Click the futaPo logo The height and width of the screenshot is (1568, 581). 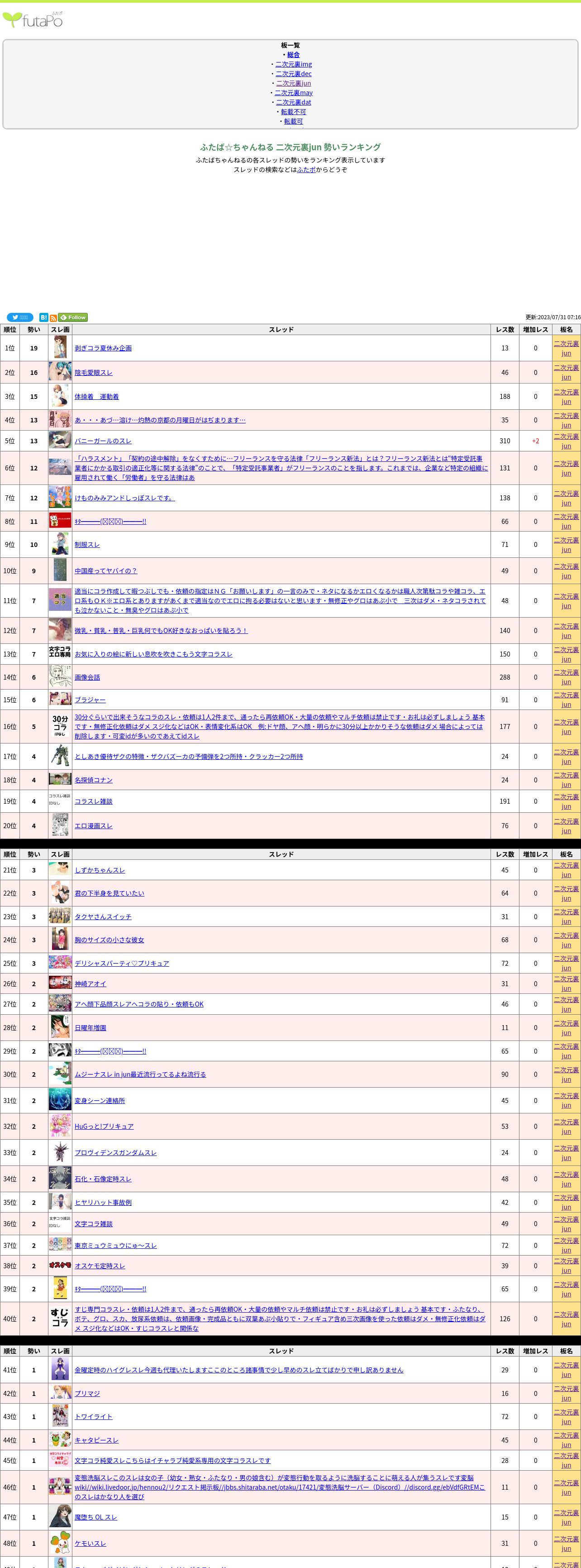tap(33, 20)
